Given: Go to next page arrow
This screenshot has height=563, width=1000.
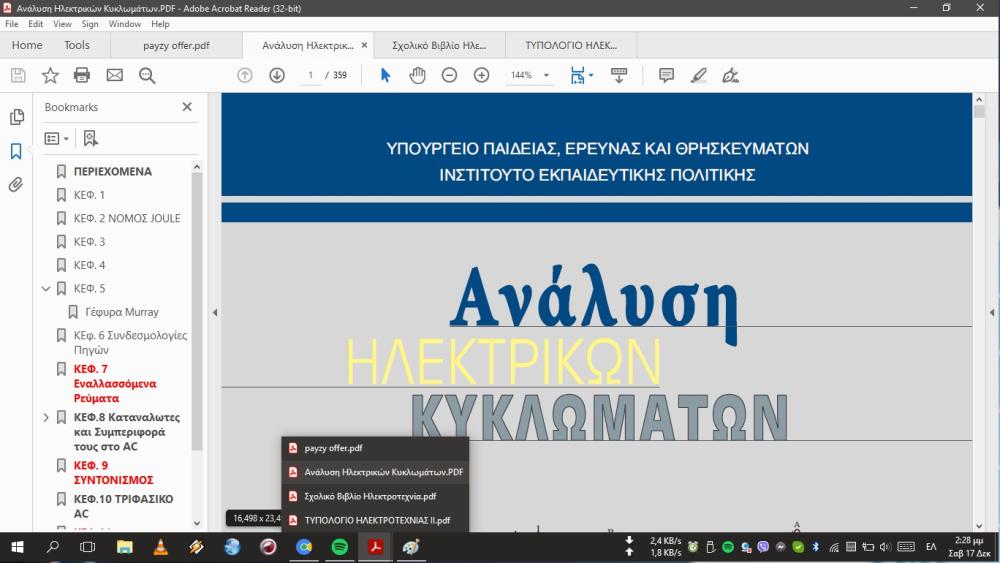Looking at the screenshot, I should coord(277,75).
